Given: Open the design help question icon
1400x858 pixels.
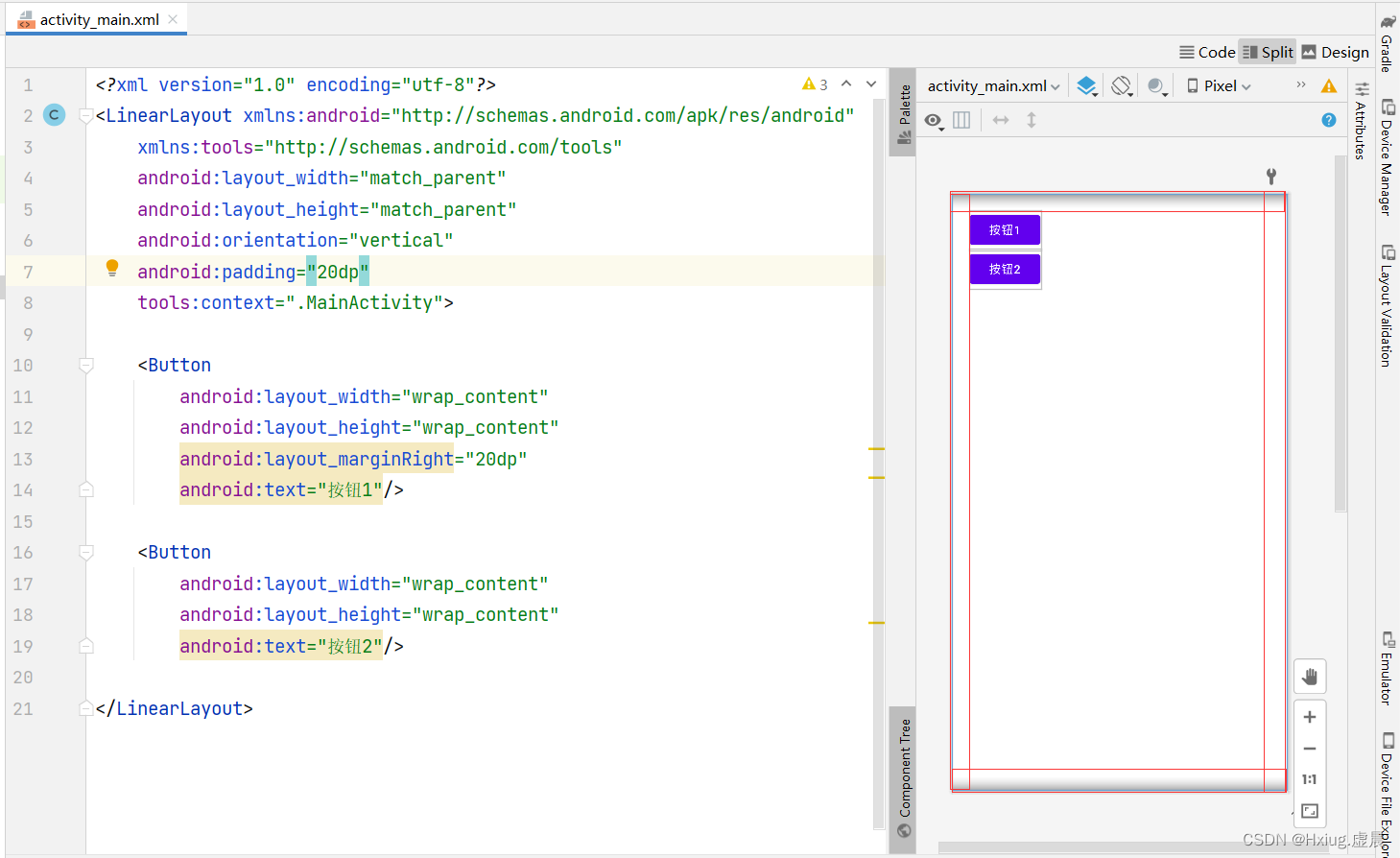Looking at the screenshot, I should tap(1329, 120).
